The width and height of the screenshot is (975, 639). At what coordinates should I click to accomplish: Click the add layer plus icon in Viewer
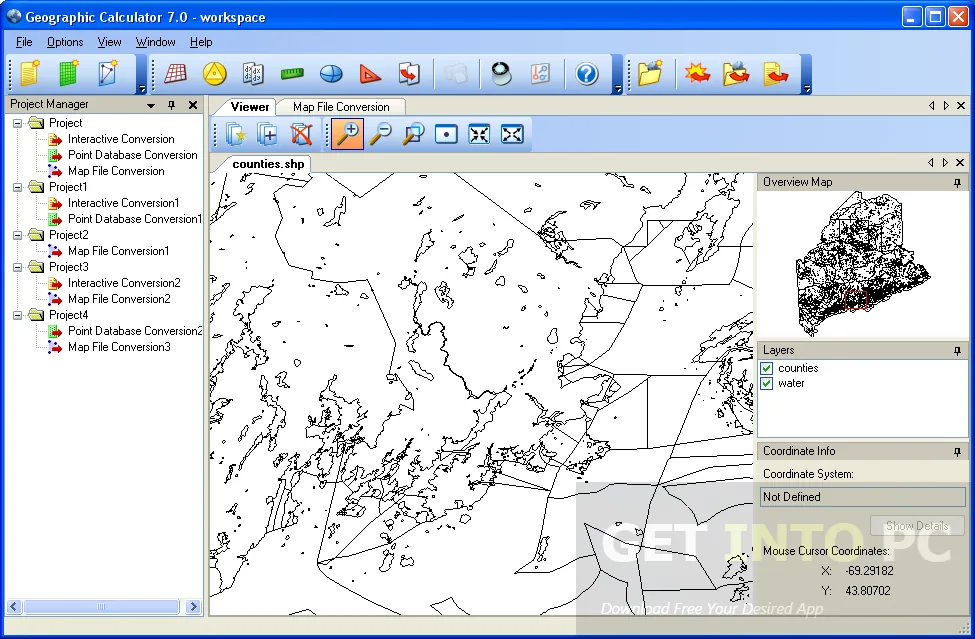click(268, 134)
